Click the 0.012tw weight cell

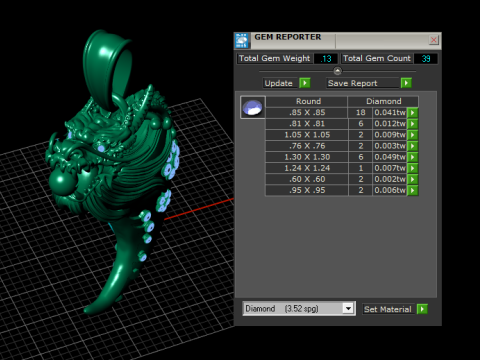tap(390, 124)
